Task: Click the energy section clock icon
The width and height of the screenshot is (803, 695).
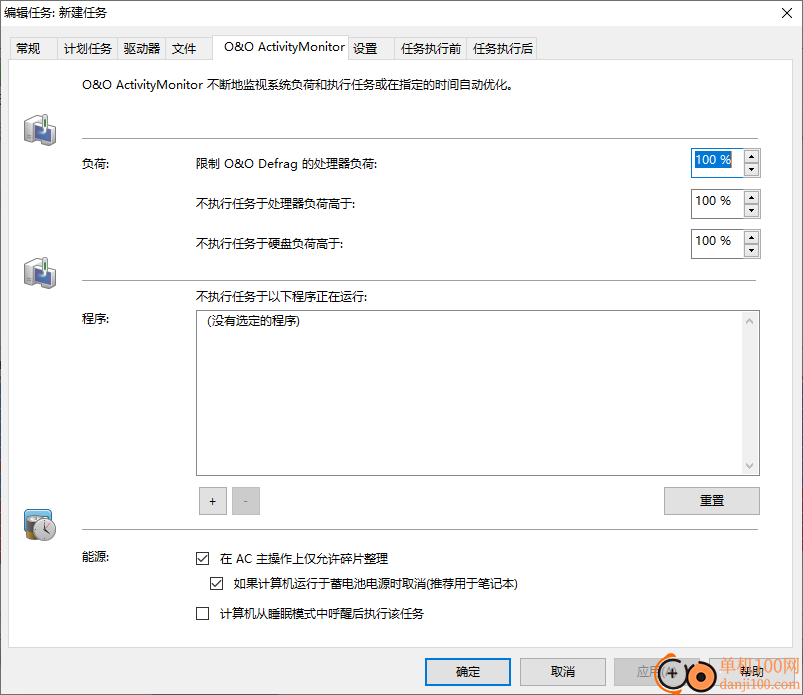Action: point(40,525)
